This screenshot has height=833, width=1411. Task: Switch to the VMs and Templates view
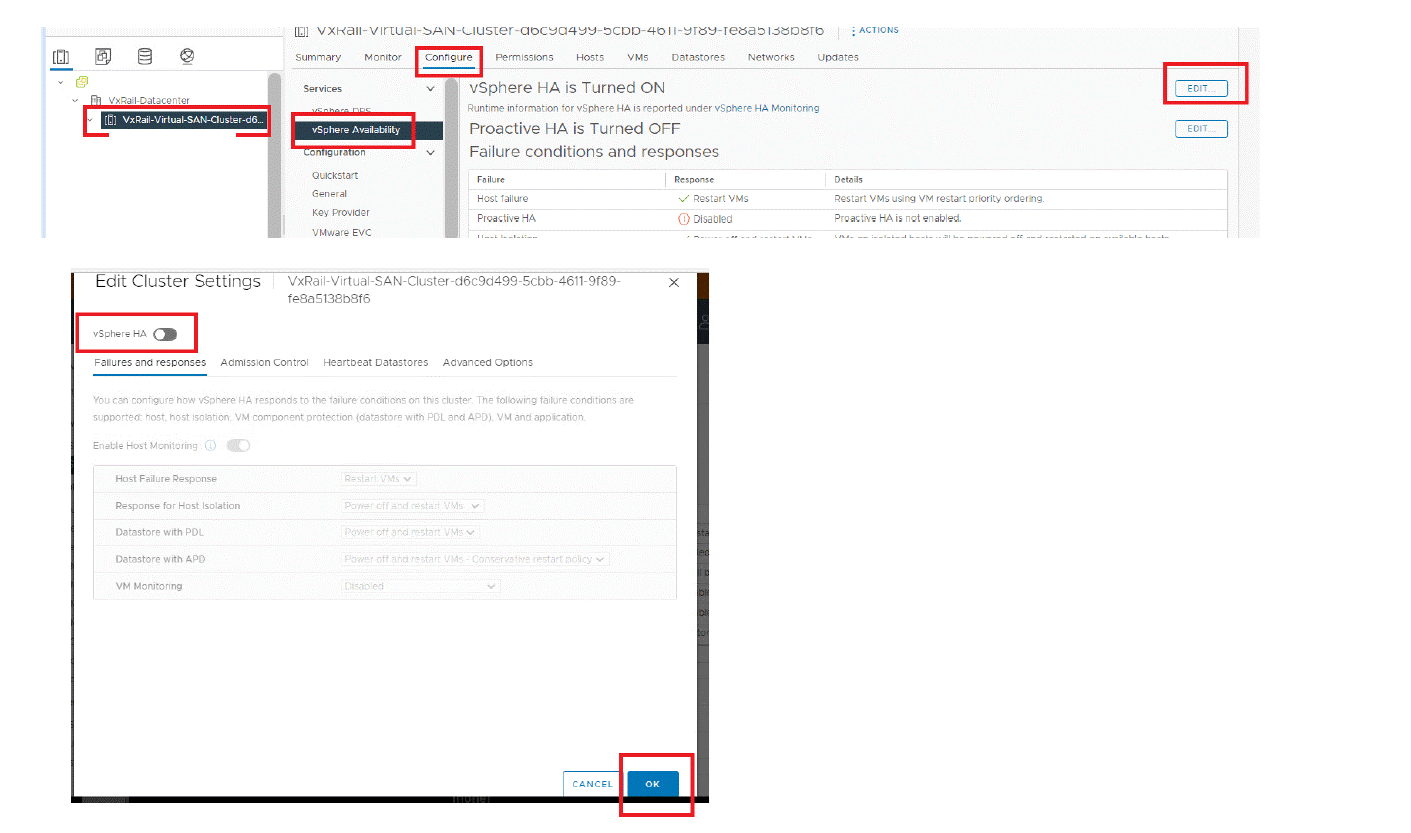click(x=103, y=56)
